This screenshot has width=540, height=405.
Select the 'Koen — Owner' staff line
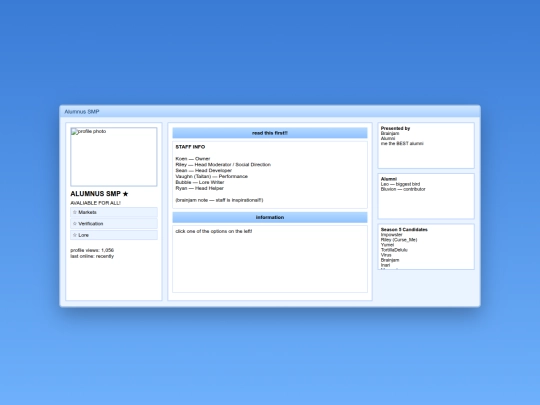(x=193, y=159)
